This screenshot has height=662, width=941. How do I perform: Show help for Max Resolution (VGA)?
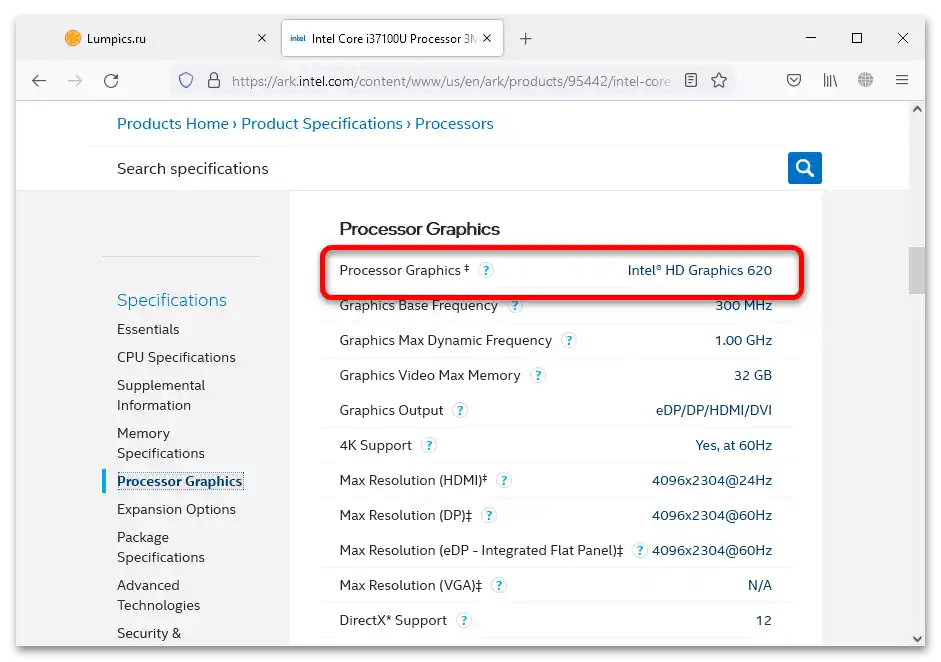[x=499, y=585]
